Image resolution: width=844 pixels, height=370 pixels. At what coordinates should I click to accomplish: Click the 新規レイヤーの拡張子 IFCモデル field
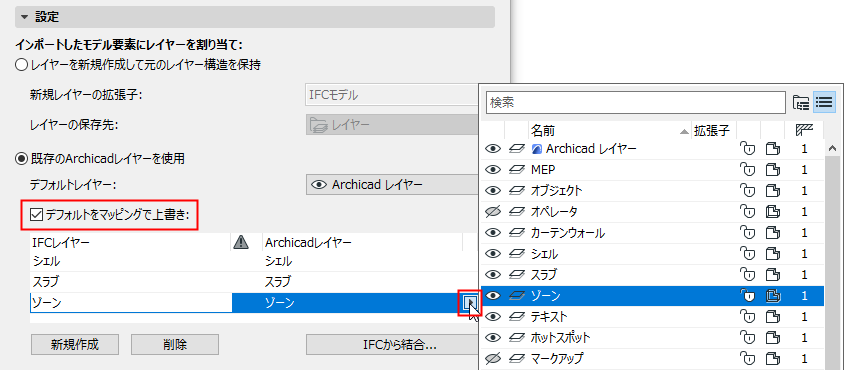coord(392,95)
